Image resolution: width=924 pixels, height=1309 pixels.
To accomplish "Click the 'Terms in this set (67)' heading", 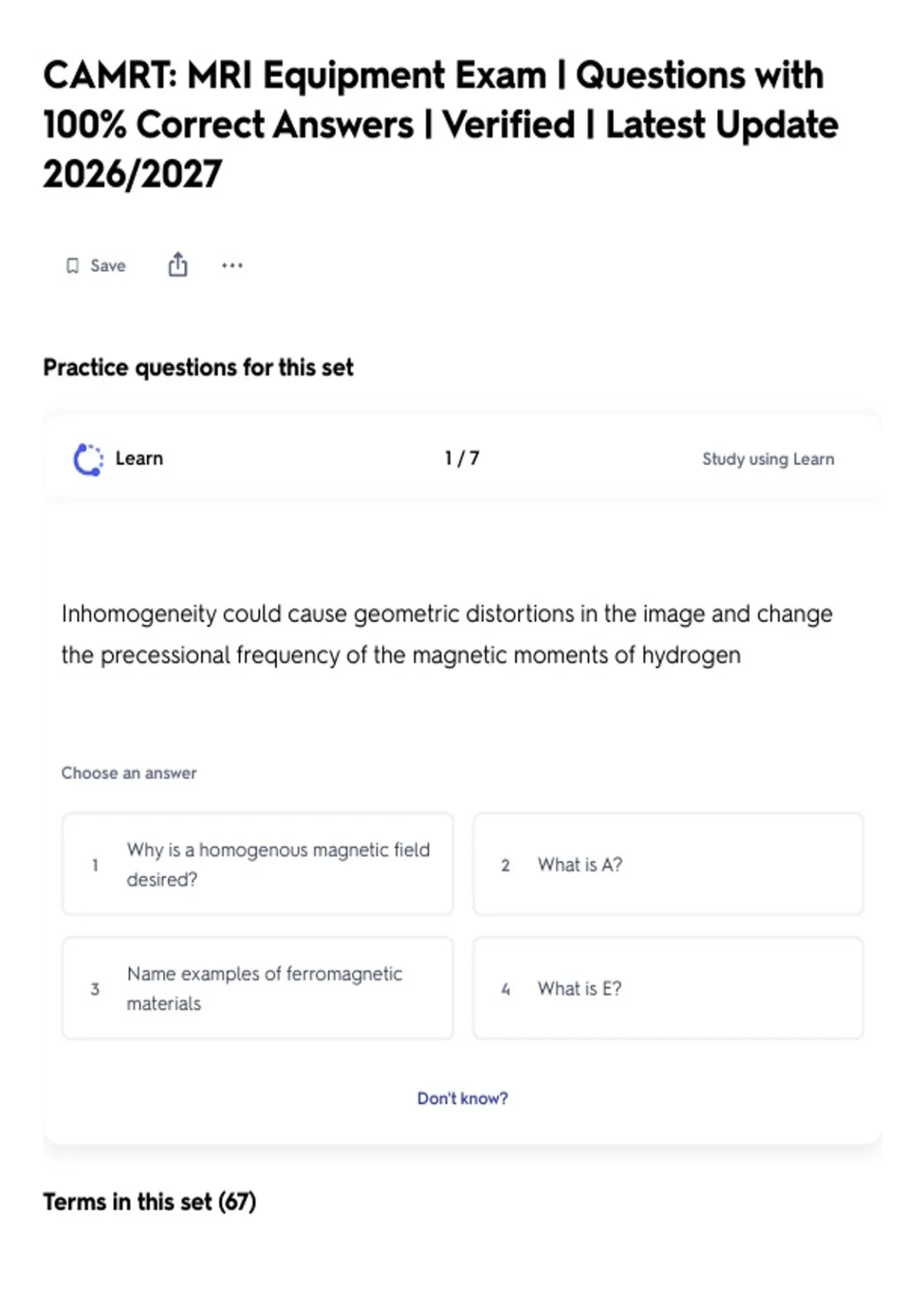I will (x=149, y=1201).
